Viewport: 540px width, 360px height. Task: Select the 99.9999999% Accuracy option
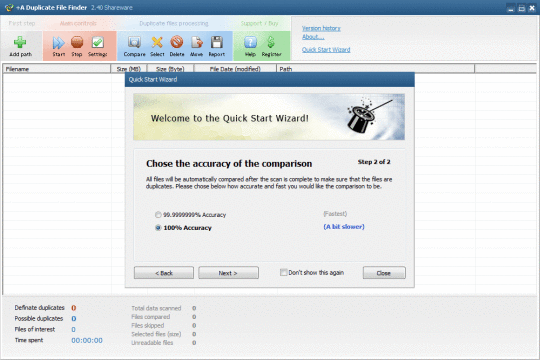[x=158, y=215]
